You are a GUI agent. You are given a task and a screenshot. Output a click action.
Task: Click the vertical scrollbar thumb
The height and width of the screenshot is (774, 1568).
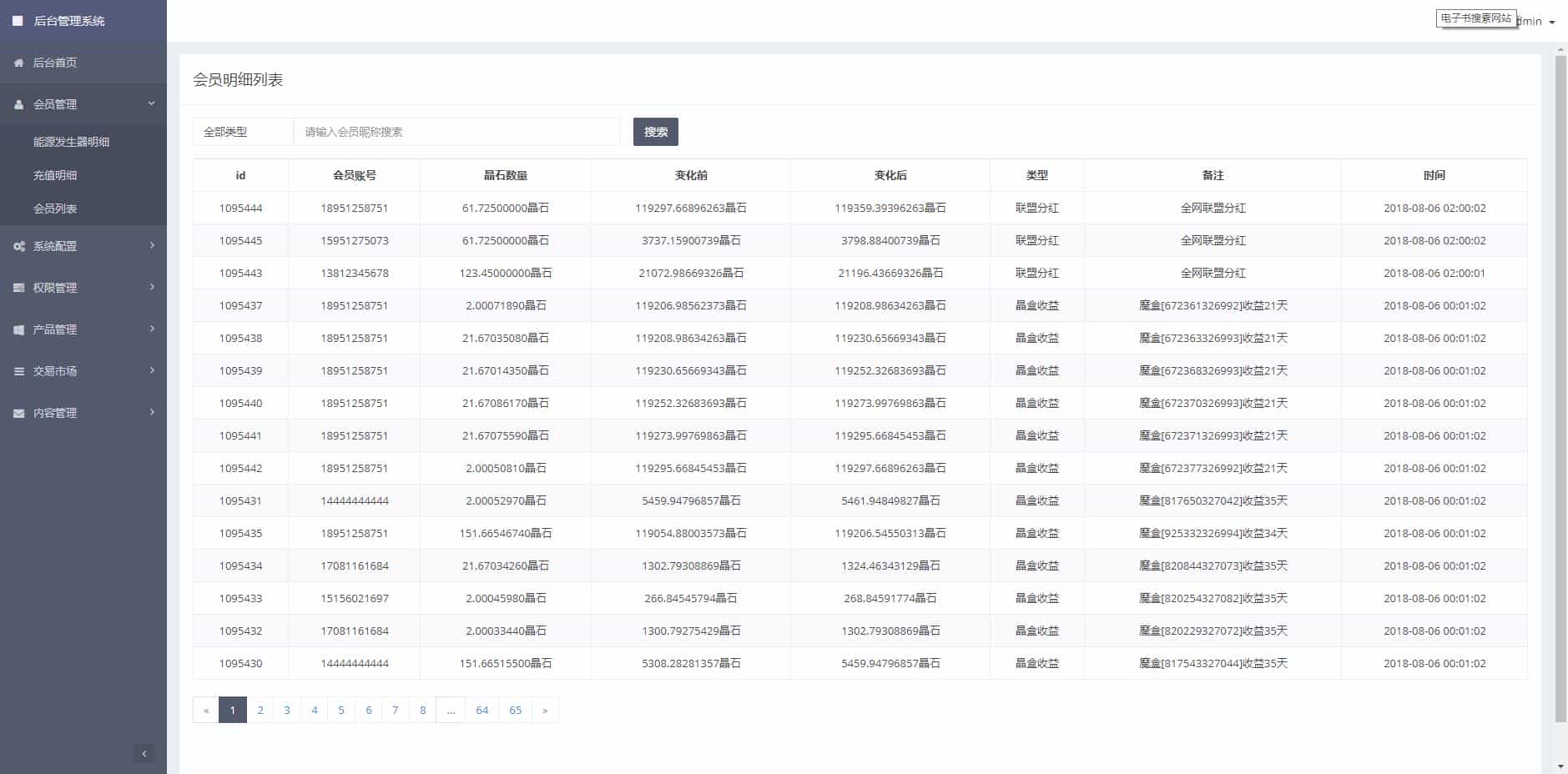(1560, 390)
